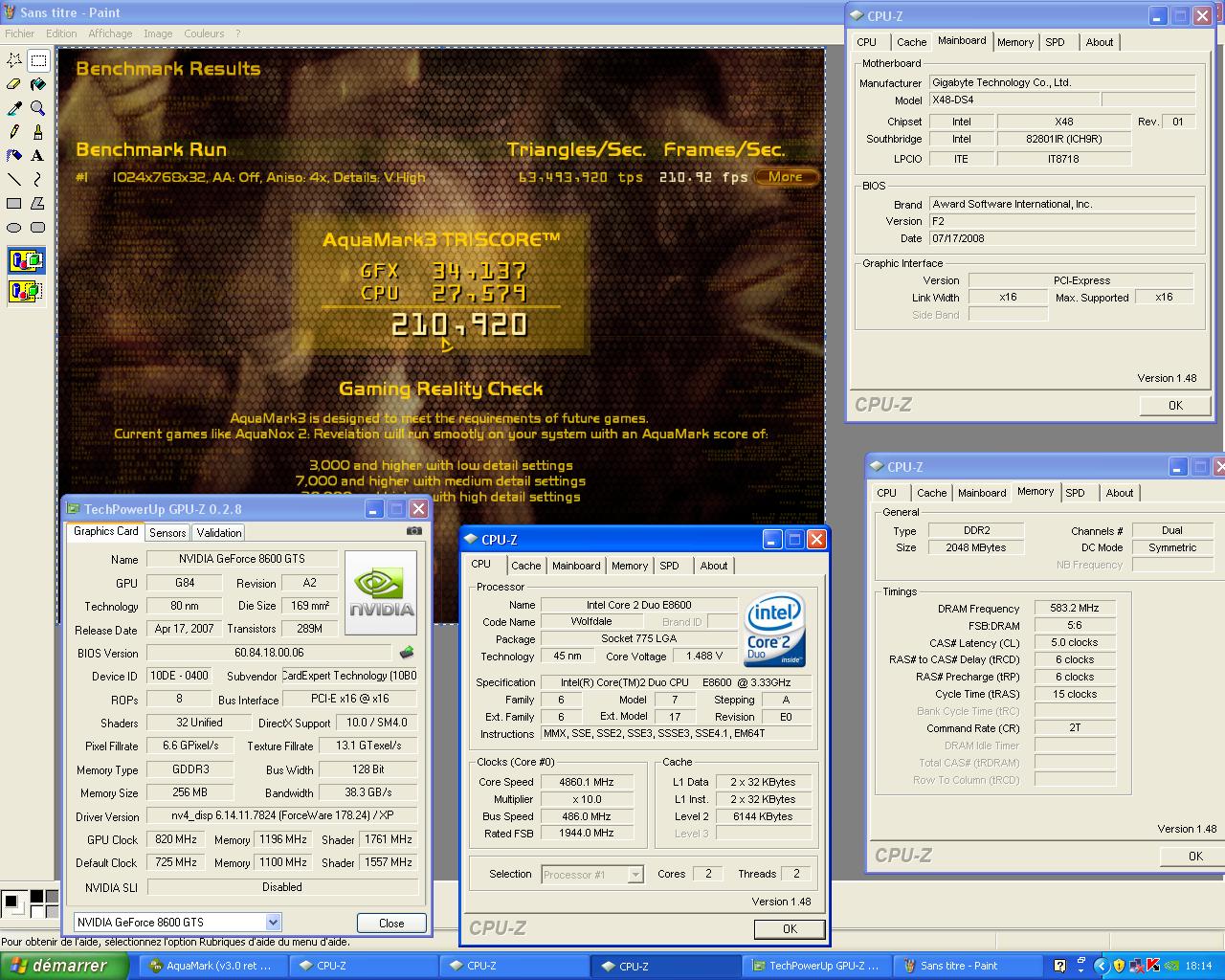Click the motherboard Model value X48-DS4

(x=1014, y=100)
